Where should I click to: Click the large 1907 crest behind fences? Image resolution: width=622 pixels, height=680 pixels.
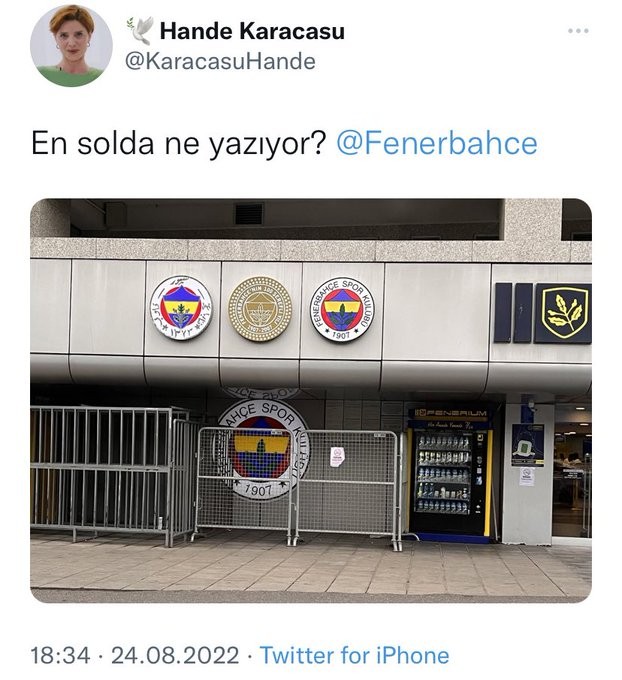pos(262,450)
